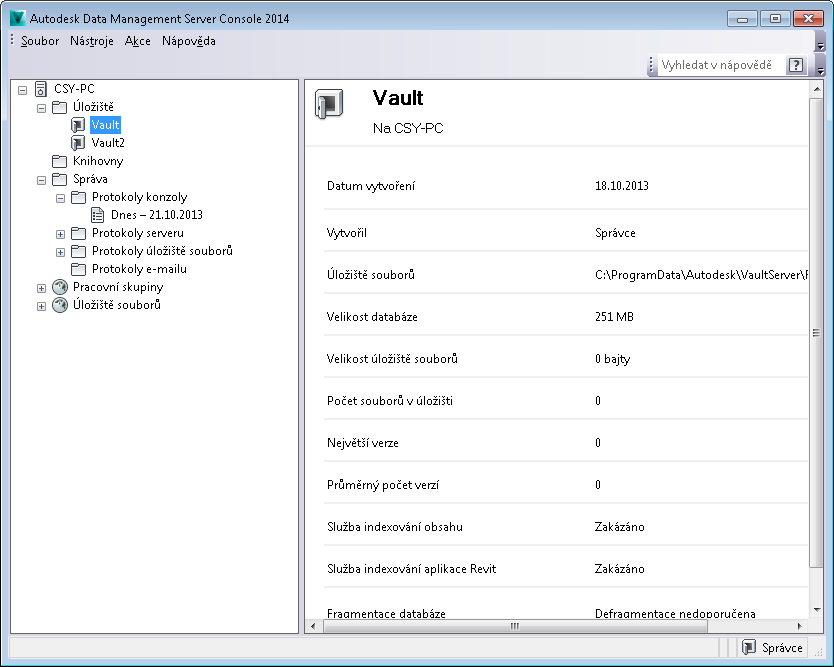Click the Pracovní skupiny globe icon

[x=60, y=287]
